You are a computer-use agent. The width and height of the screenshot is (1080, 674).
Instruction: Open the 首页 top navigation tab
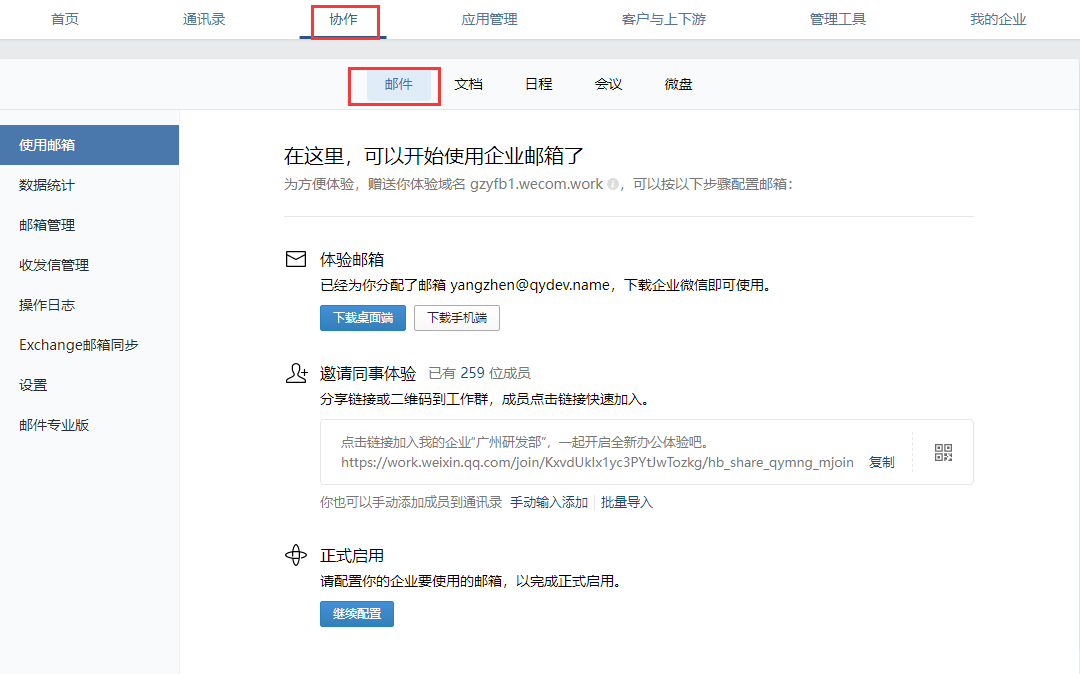click(65, 19)
